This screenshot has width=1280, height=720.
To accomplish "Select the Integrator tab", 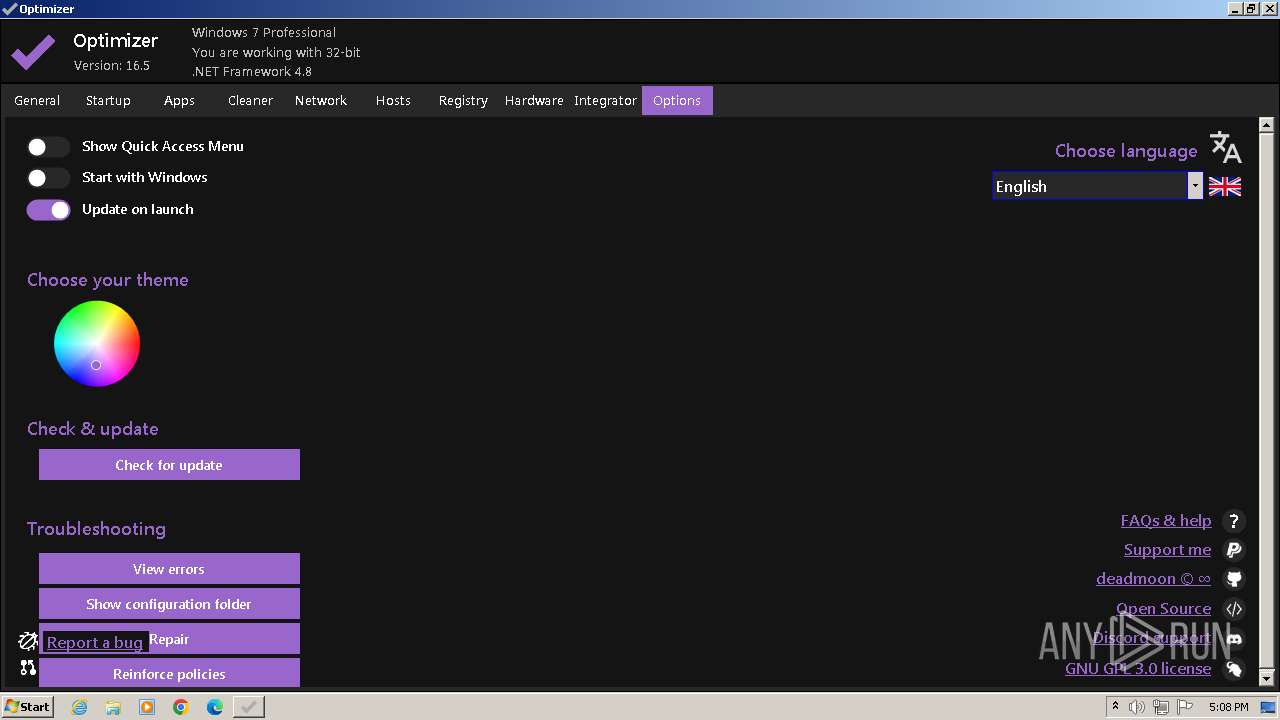I will pos(605,100).
